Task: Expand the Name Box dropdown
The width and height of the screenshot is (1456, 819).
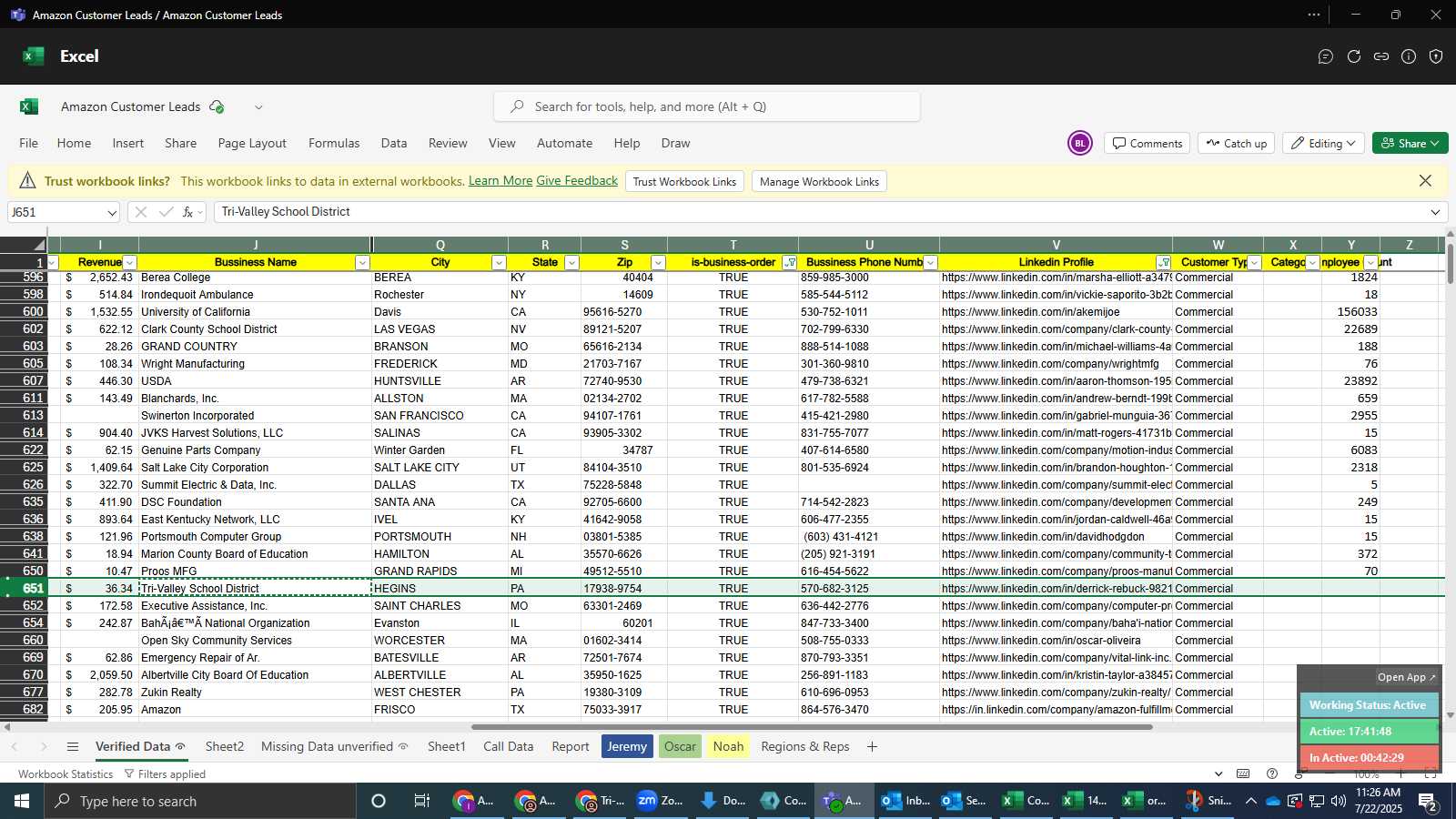Action: (x=112, y=213)
